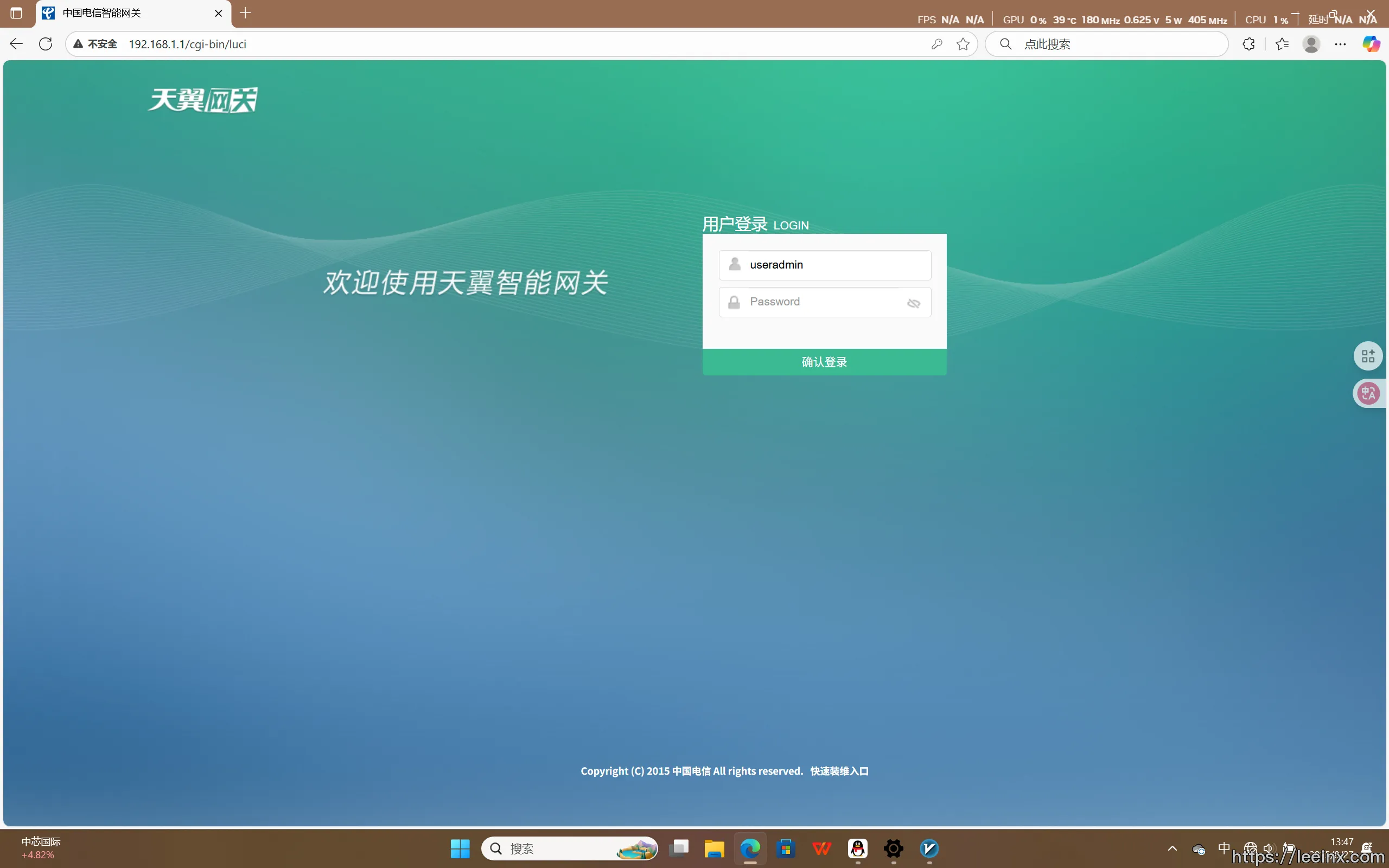Open WPS Office from the taskbar
Viewport: 1389px width, 868px height.
822,848
